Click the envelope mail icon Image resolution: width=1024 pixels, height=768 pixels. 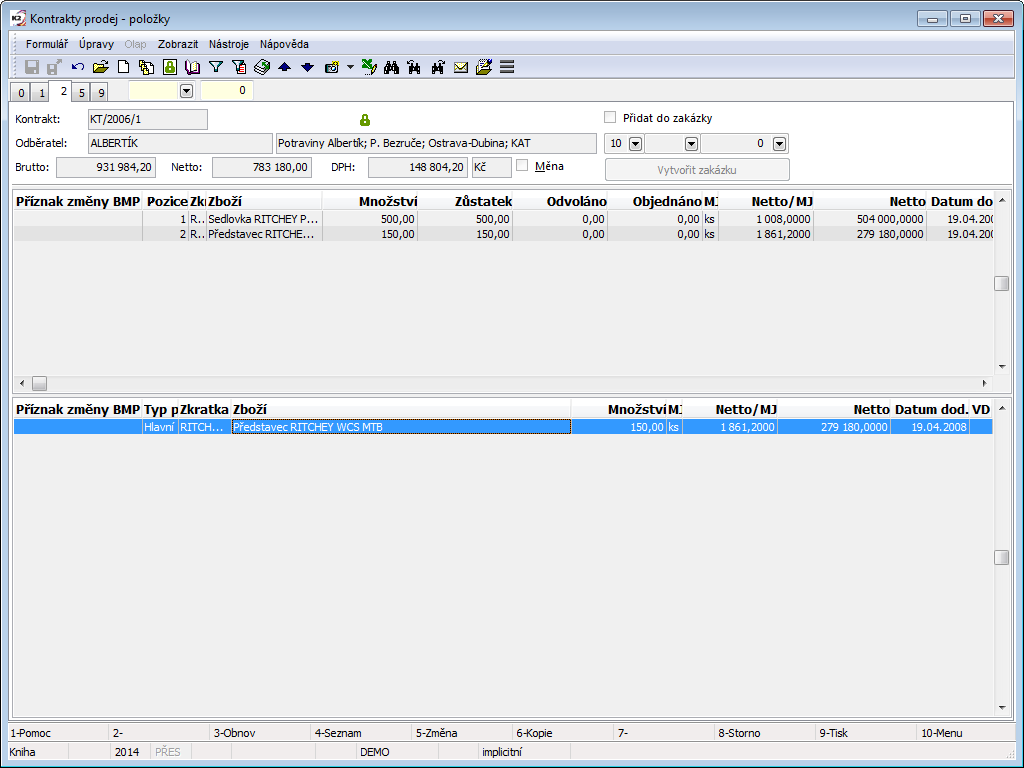(x=461, y=67)
